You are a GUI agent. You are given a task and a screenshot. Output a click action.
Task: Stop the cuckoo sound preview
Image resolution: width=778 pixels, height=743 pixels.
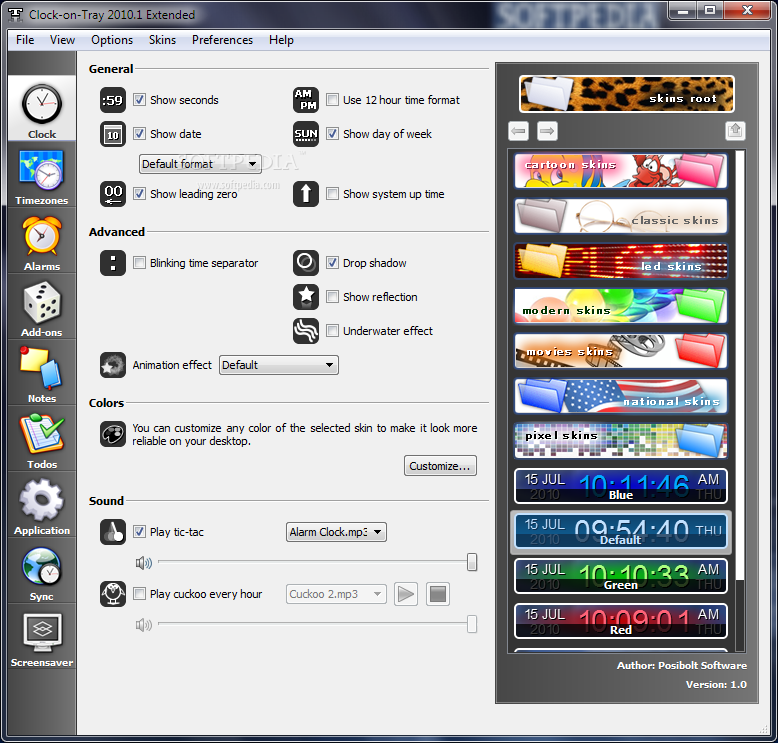point(438,594)
